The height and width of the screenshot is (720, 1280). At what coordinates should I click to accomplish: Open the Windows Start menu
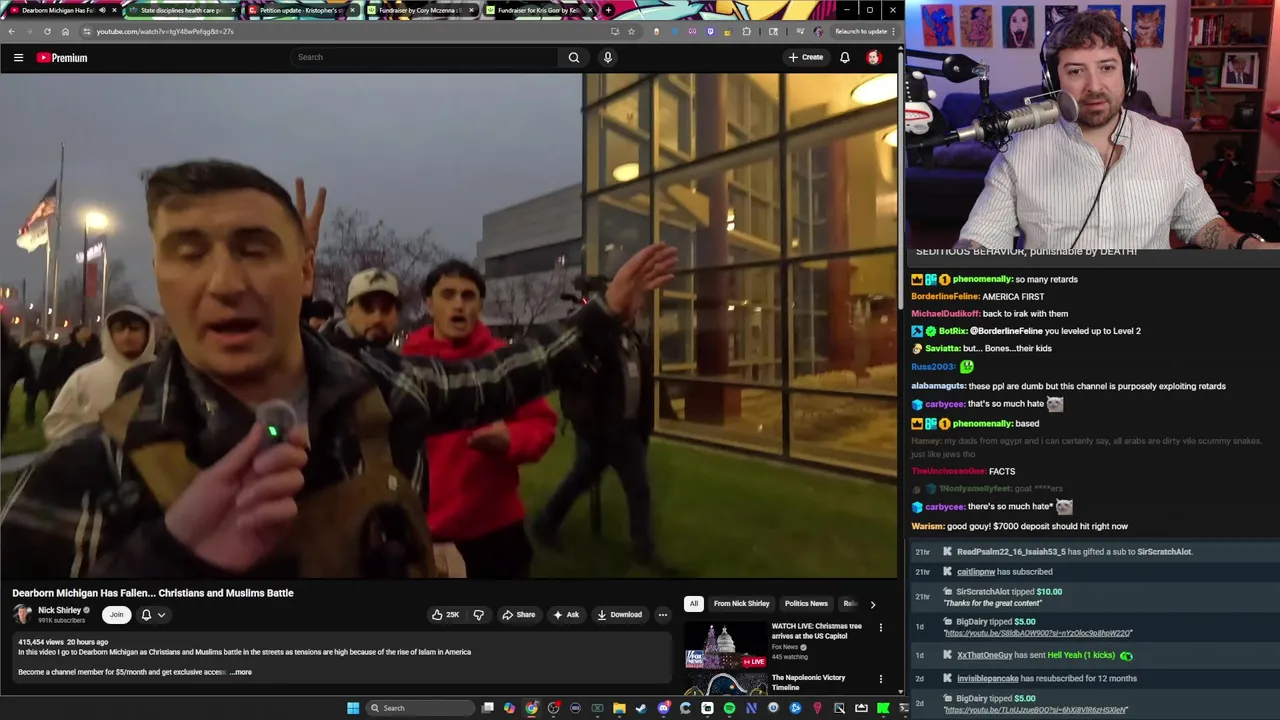click(x=353, y=708)
